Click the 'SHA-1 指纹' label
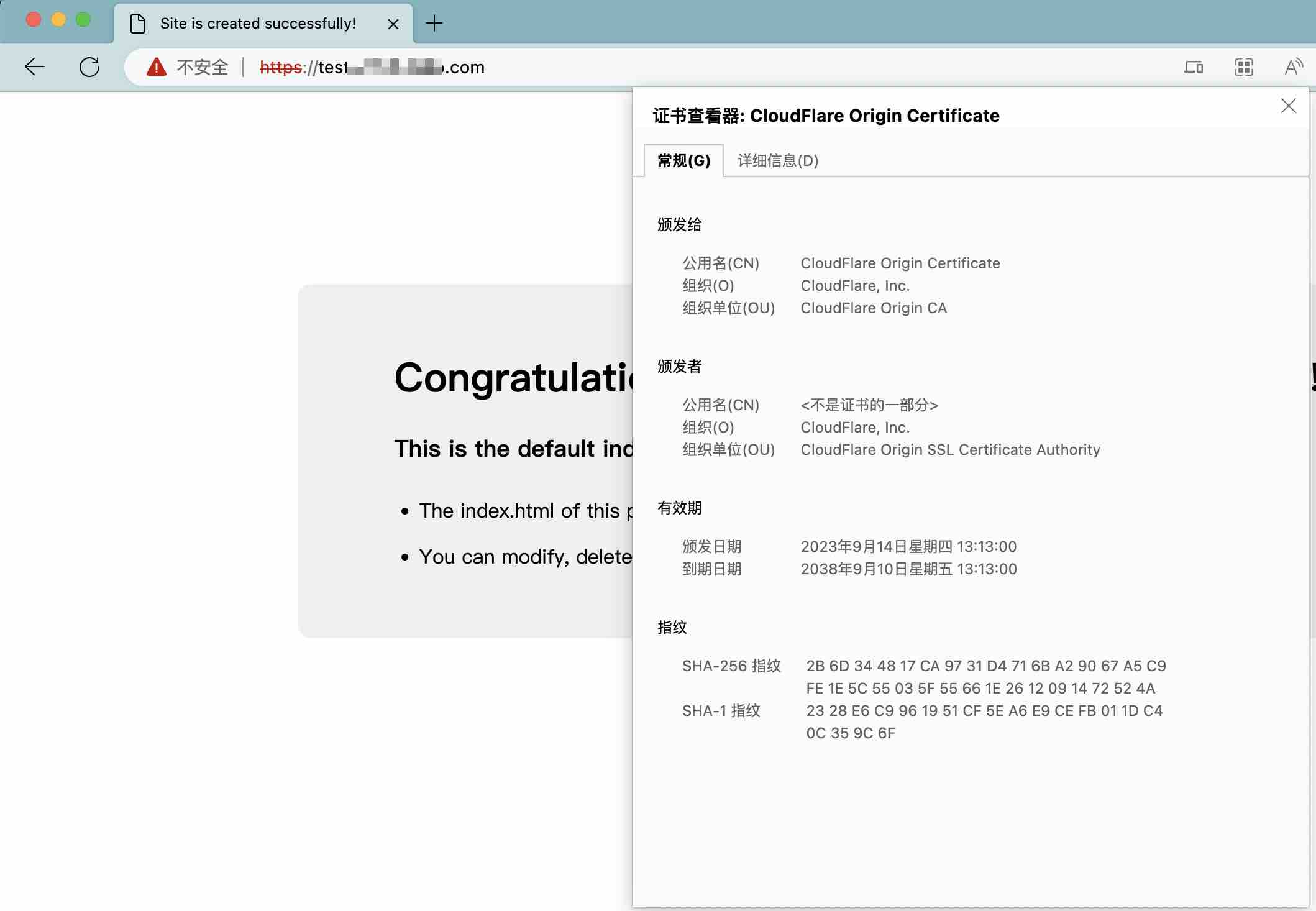This screenshot has height=911, width=1316. (x=721, y=711)
